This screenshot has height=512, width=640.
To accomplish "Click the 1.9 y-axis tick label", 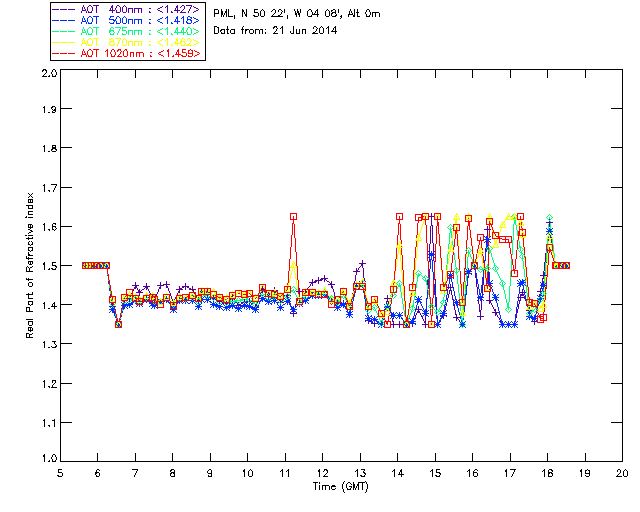I will (49, 109).
